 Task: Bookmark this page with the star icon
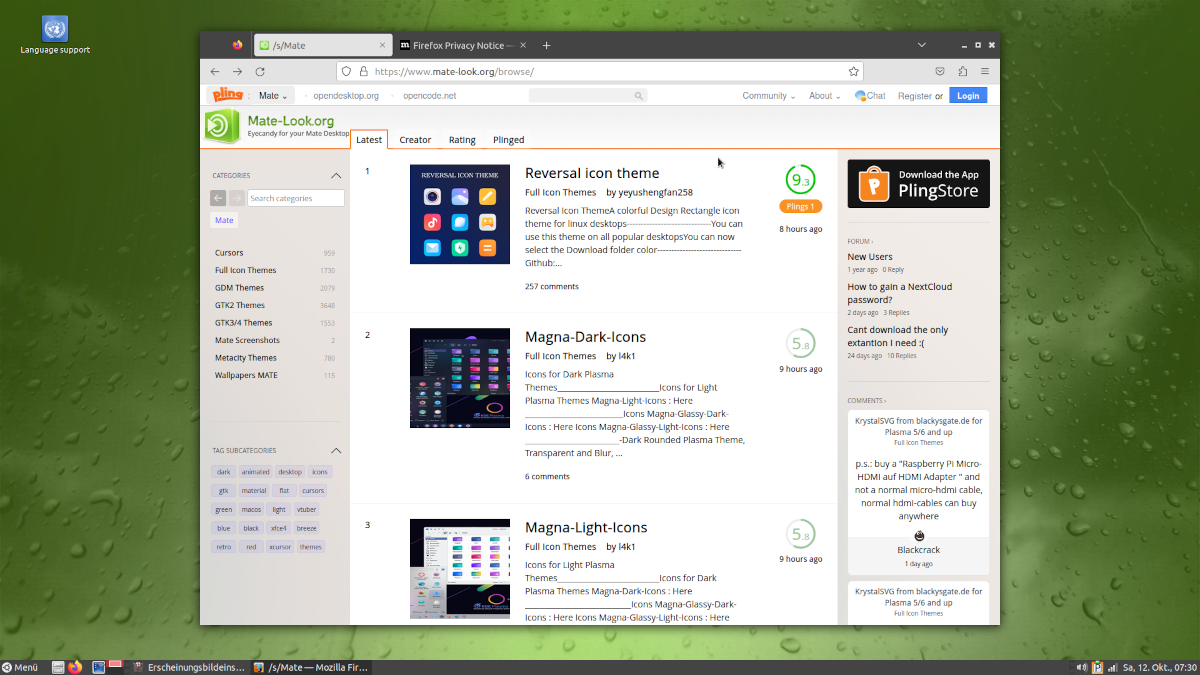(x=853, y=72)
